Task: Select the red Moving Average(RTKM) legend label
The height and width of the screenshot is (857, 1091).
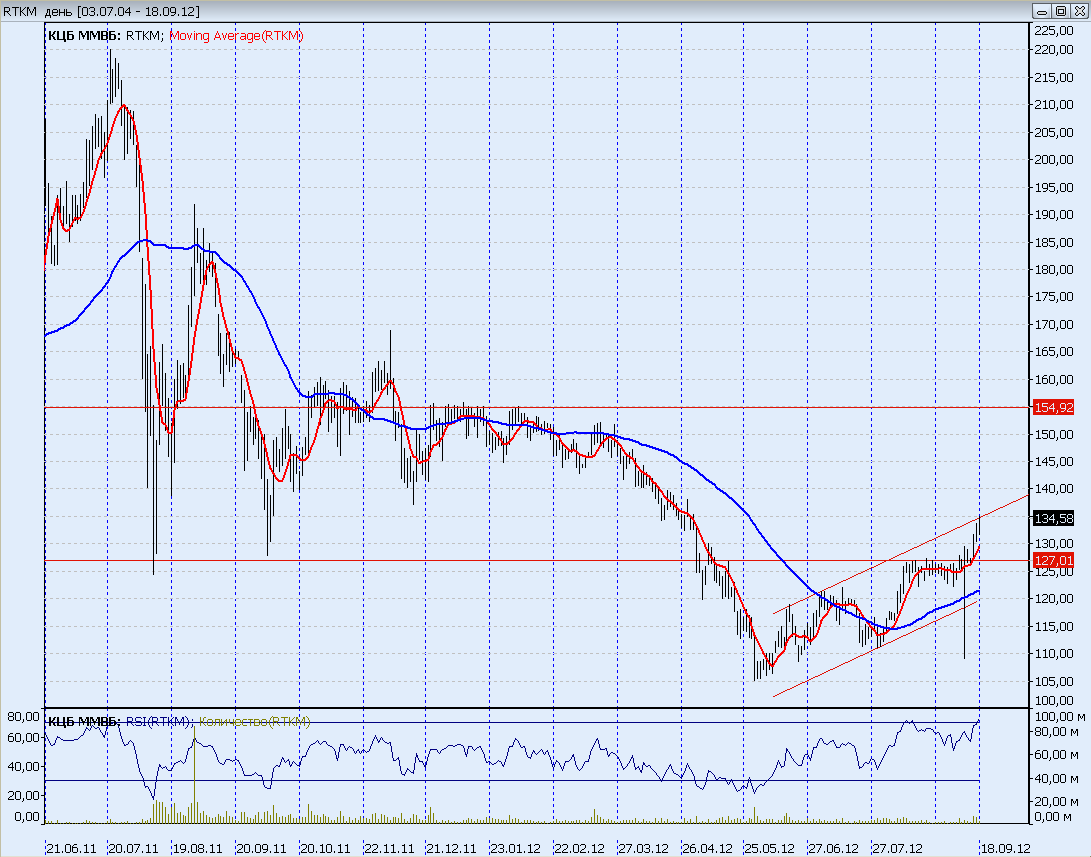Action: (x=237, y=36)
